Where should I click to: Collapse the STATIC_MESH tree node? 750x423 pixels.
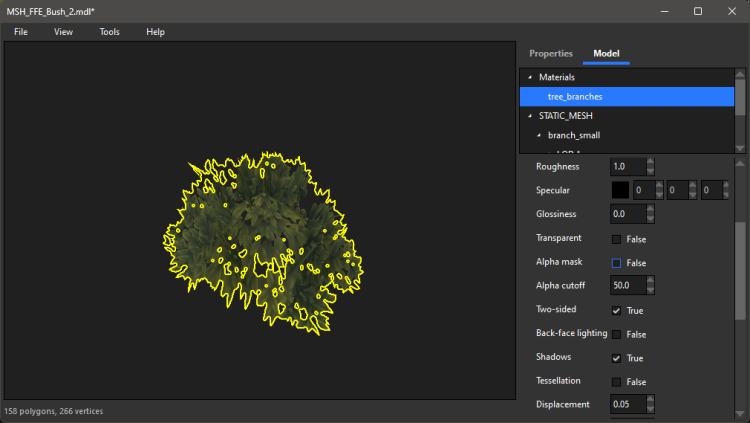(x=530, y=116)
